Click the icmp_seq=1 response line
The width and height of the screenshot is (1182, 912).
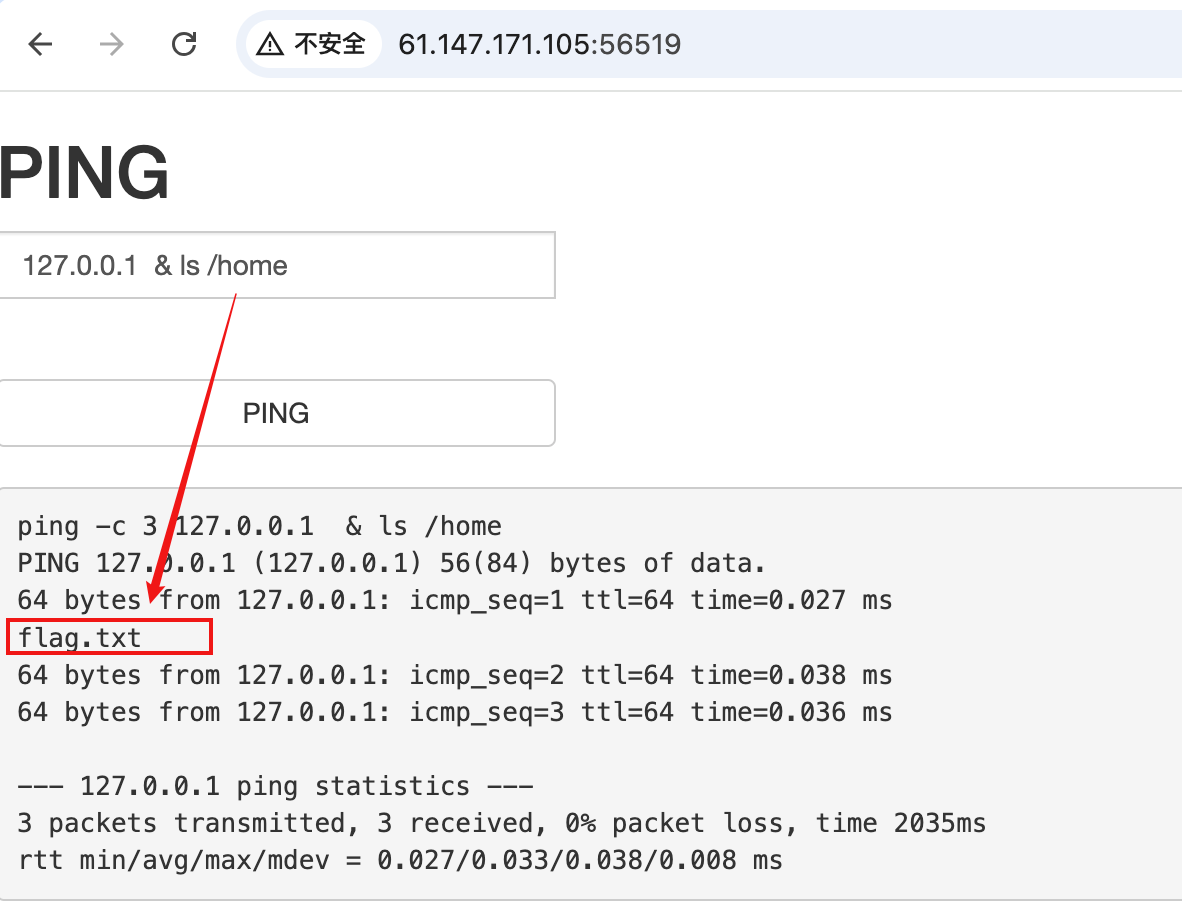455,600
